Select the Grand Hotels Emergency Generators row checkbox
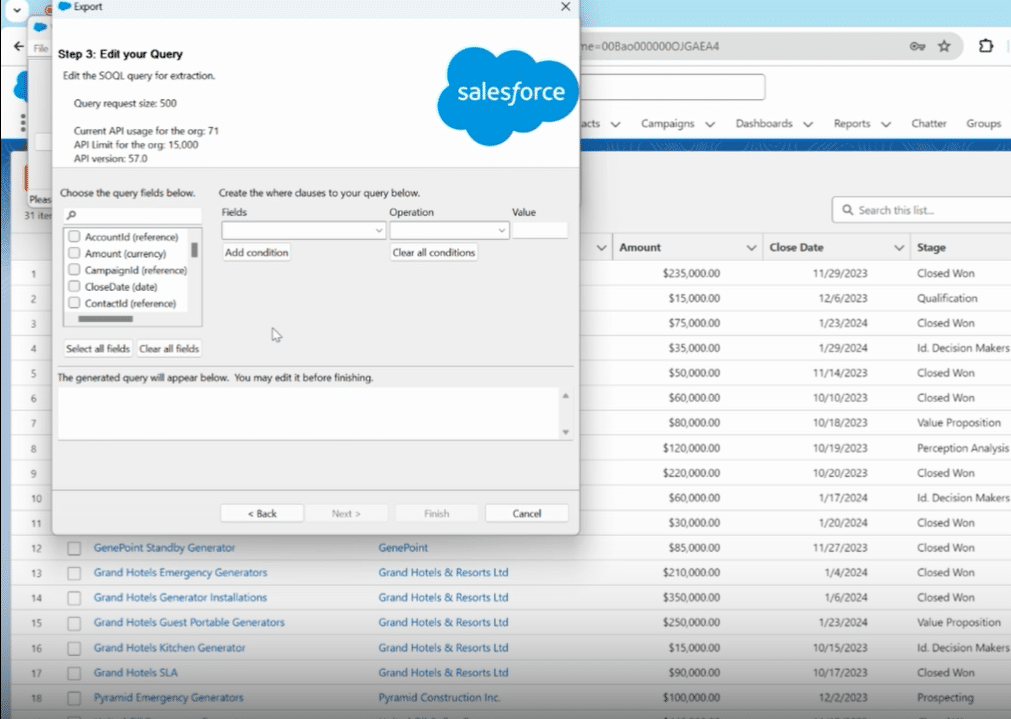 (x=74, y=573)
